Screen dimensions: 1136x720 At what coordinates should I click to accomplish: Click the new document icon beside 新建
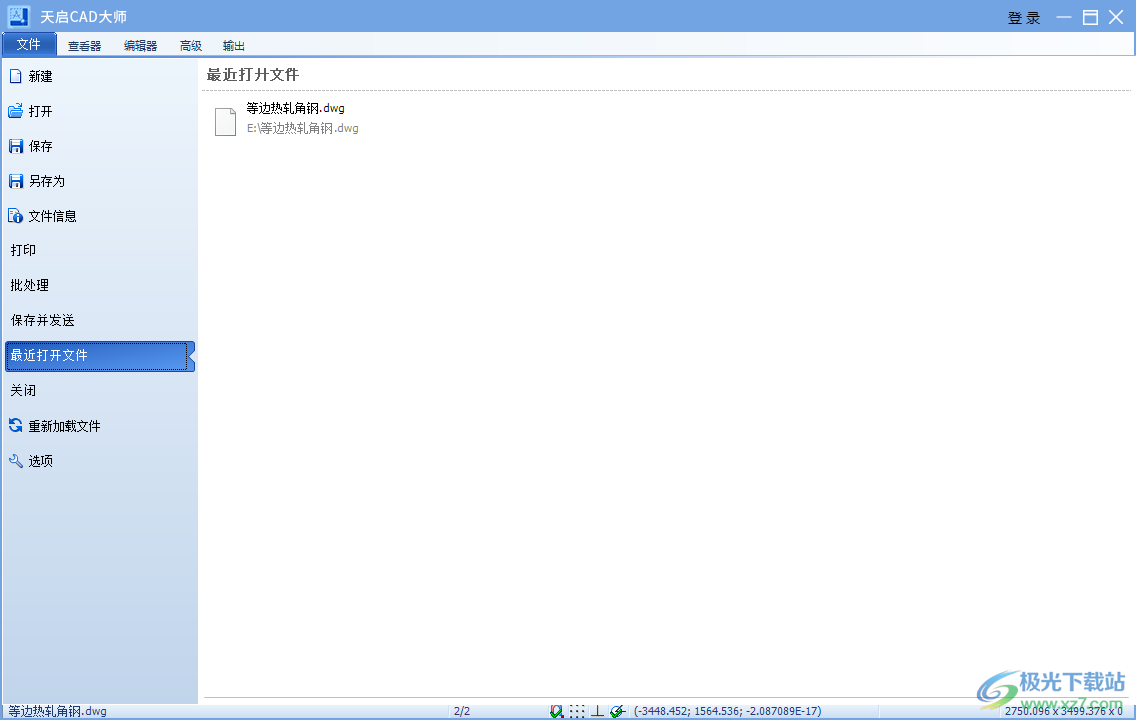tap(15, 76)
